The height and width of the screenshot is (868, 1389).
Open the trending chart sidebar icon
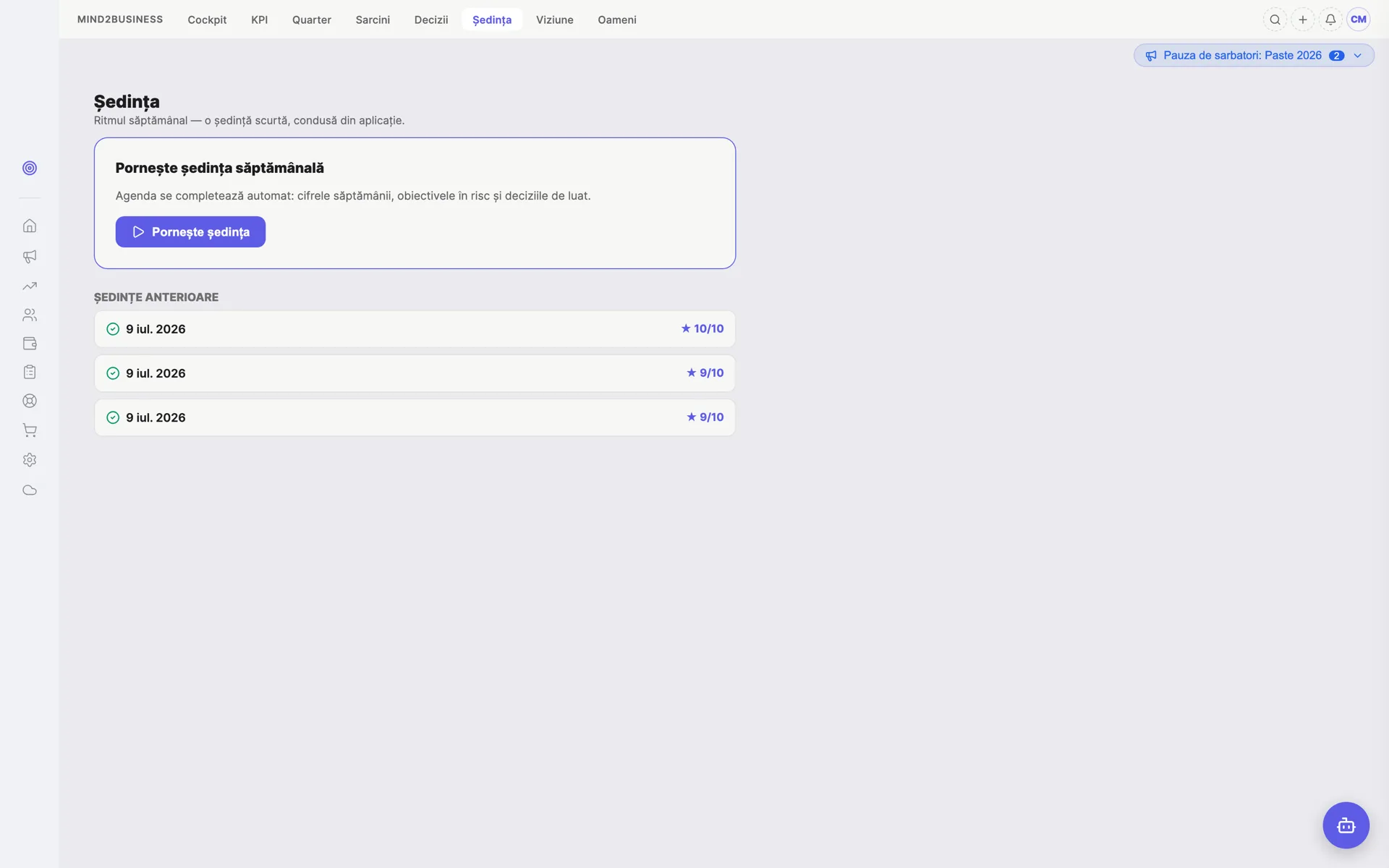click(30, 286)
